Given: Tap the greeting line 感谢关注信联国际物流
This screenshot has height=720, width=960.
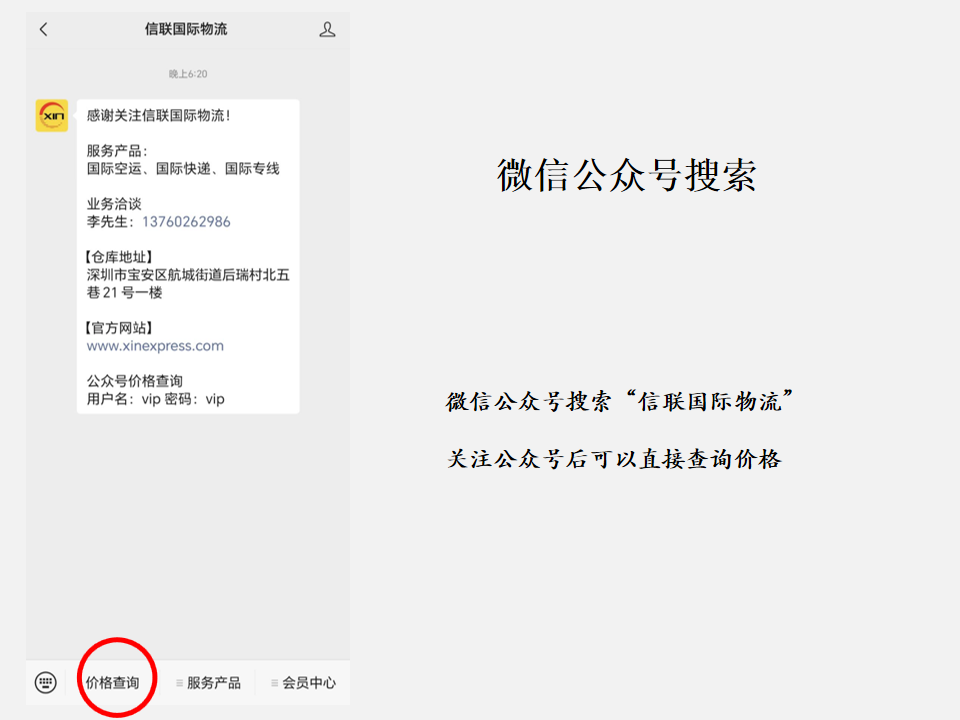Looking at the screenshot, I should pyautogui.click(x=159, y=116).
